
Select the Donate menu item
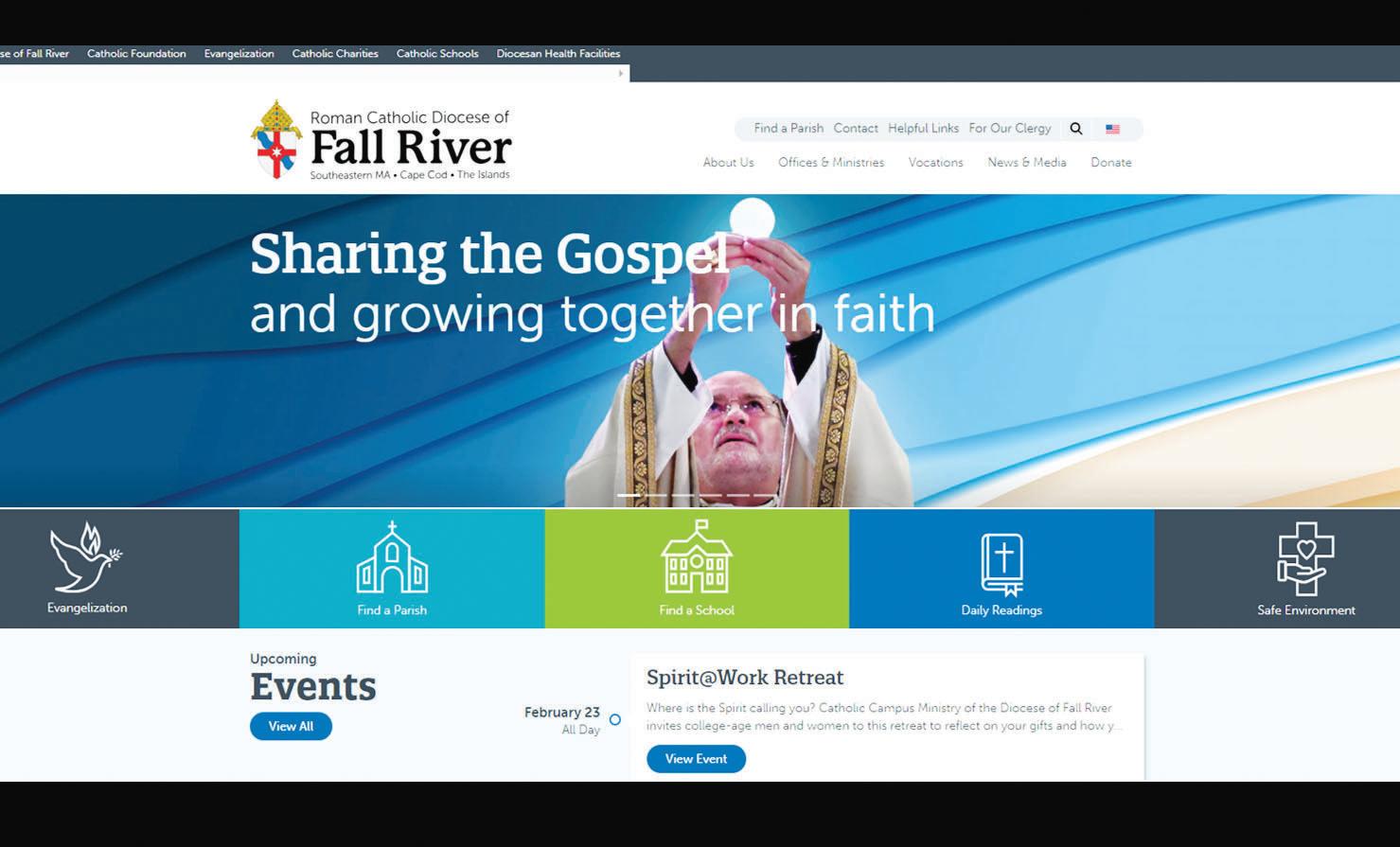1111,163
